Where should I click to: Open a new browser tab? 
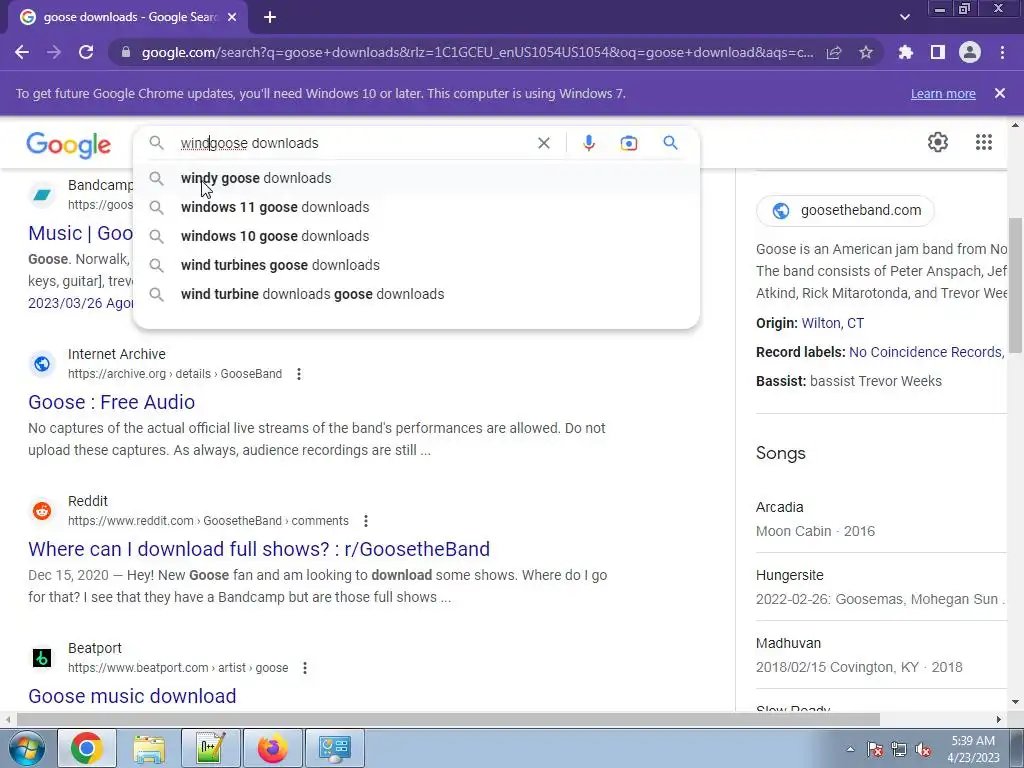[270, 17]
